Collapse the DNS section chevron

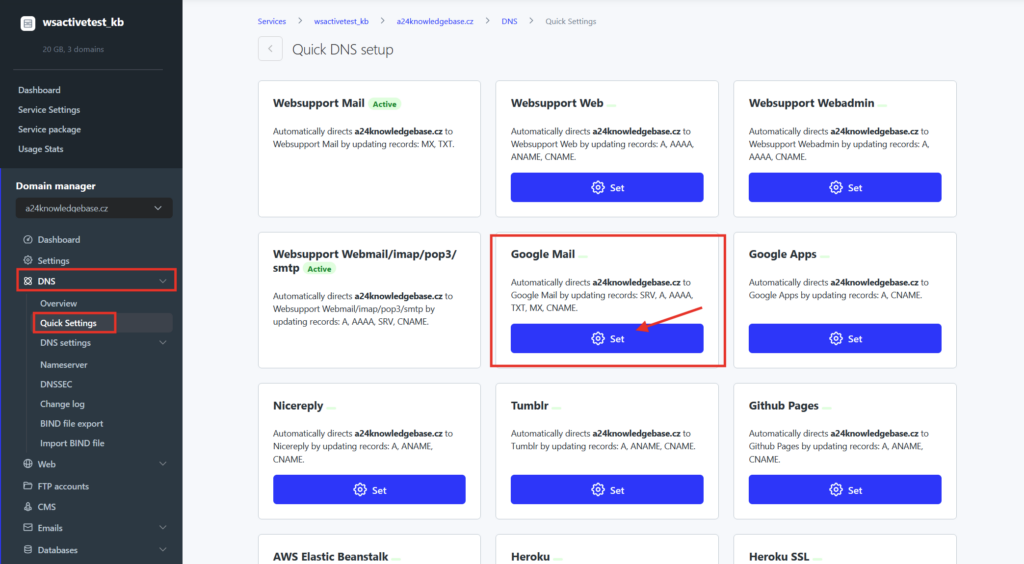click(x=163, y=281)
